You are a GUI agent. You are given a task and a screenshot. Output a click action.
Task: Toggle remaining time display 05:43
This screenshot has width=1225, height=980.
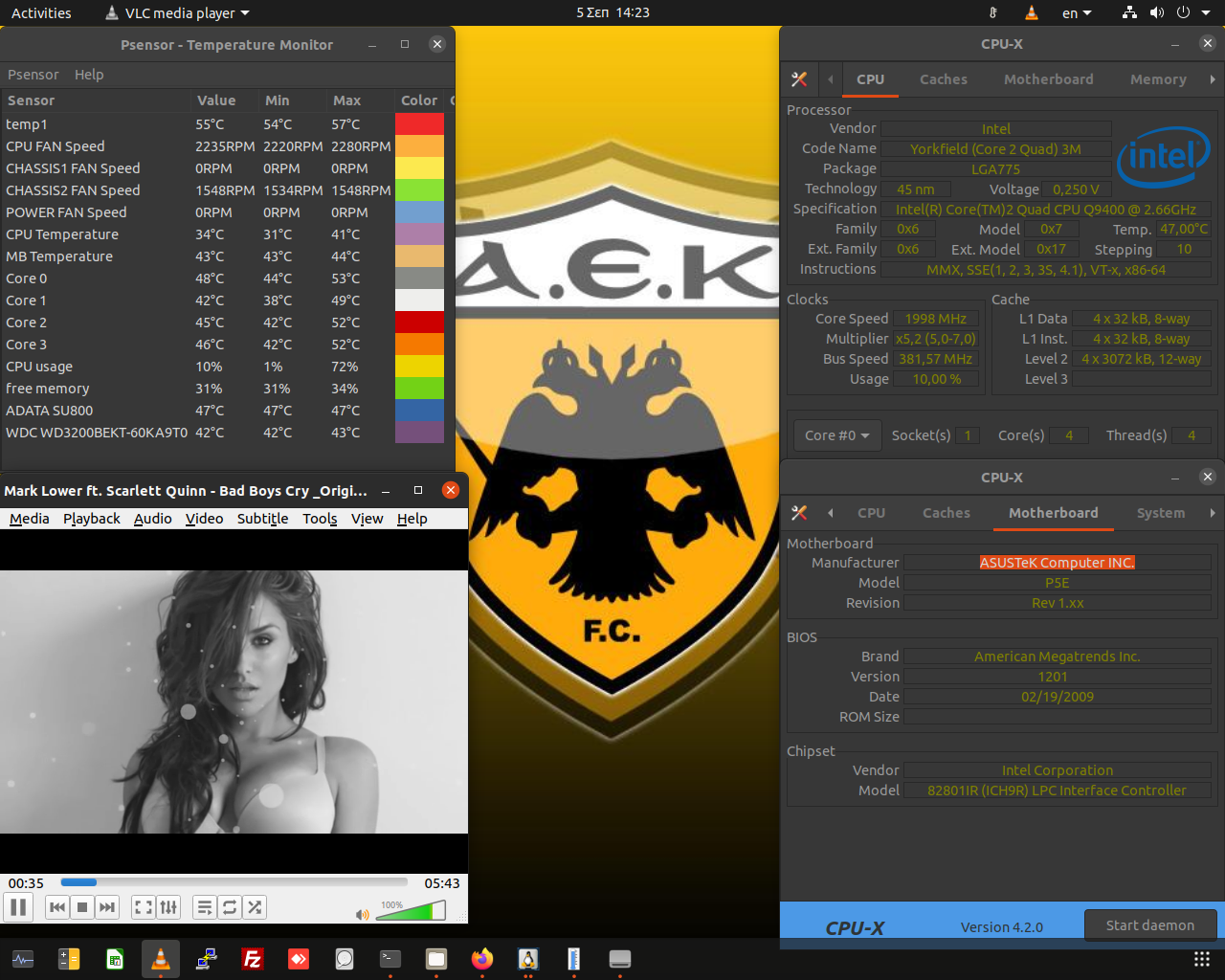442,883
